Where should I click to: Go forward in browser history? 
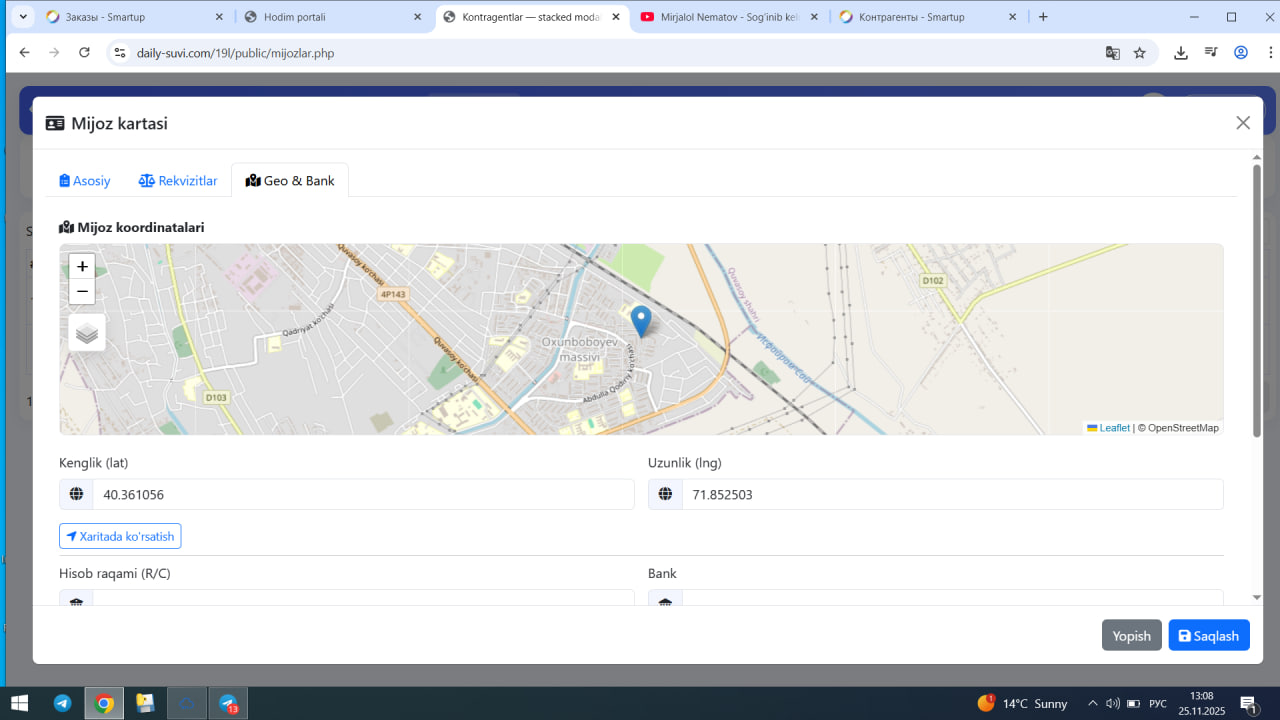55,53
